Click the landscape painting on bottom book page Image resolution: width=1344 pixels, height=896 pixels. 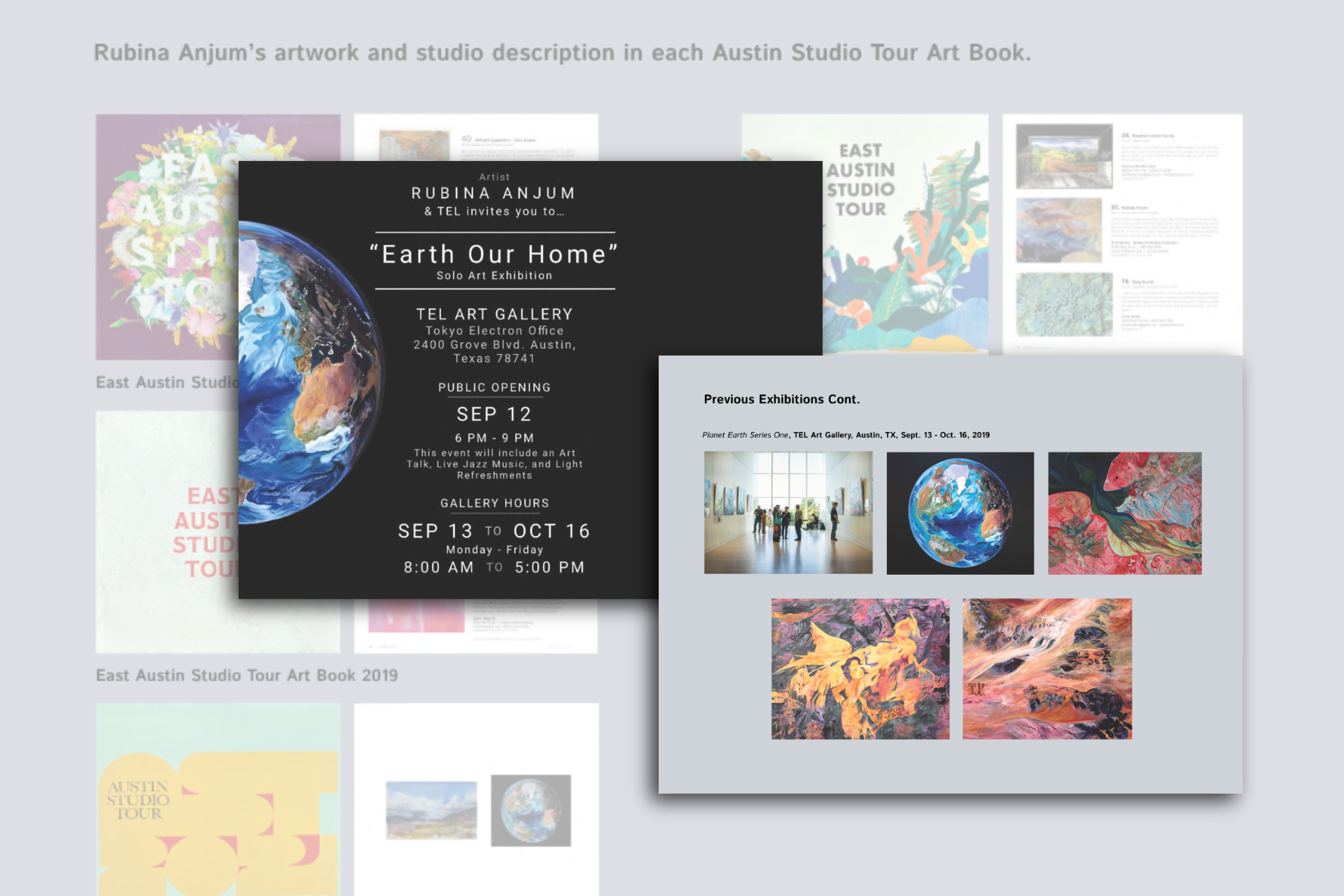431,810
